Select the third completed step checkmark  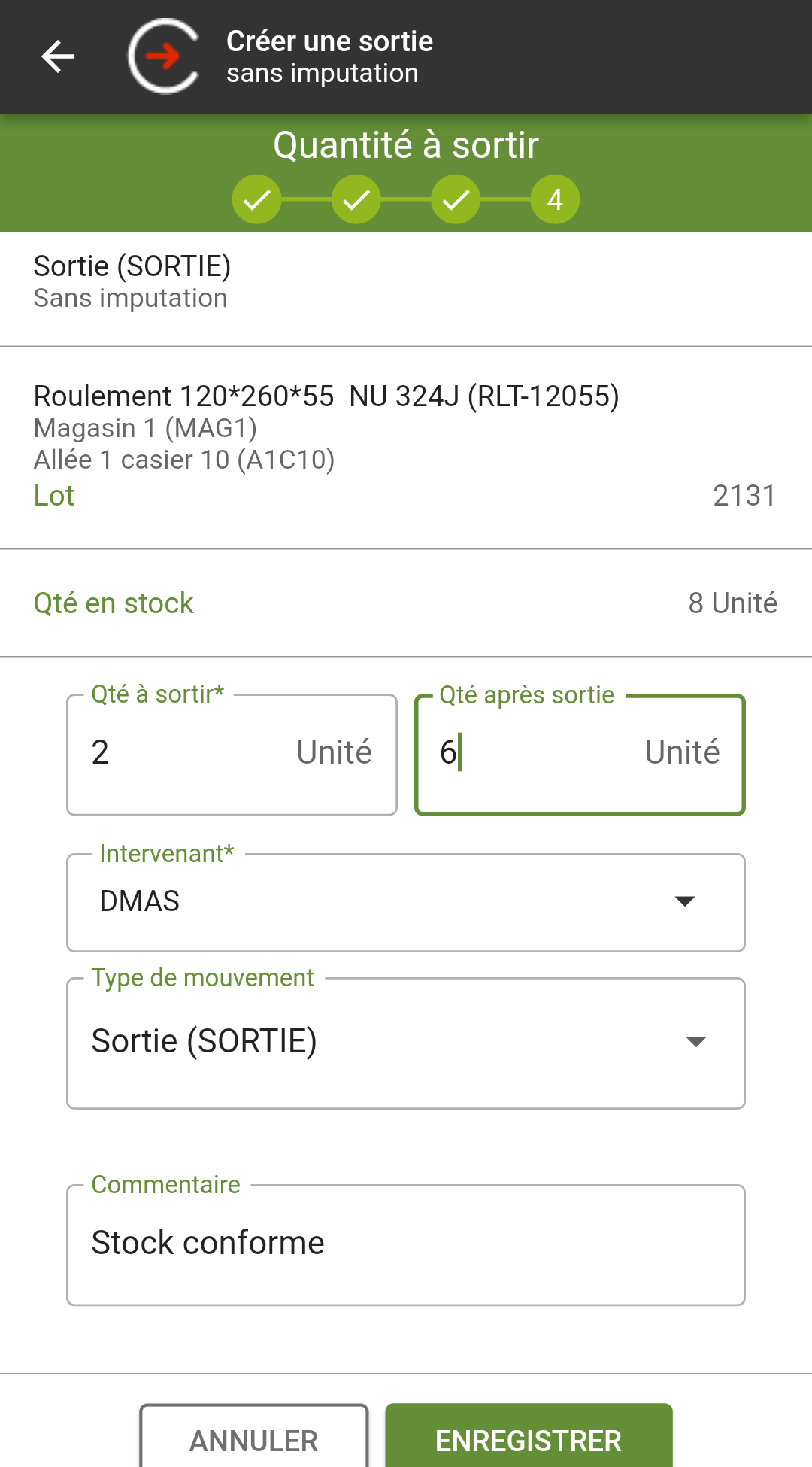click(456, 199)
